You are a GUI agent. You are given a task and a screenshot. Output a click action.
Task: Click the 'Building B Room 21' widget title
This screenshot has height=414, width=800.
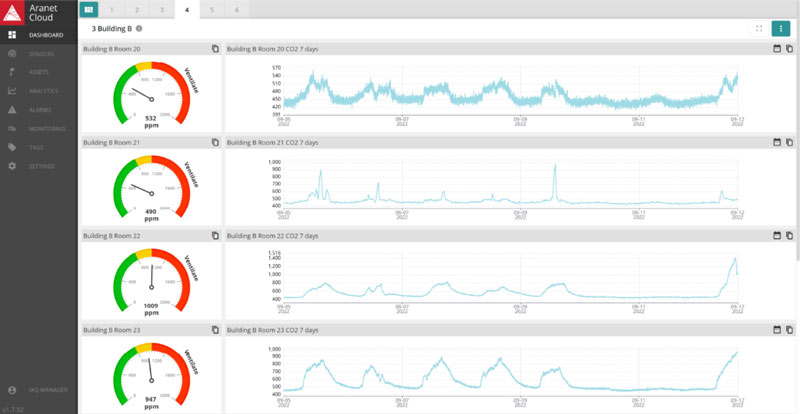click(x=112, y=142)
